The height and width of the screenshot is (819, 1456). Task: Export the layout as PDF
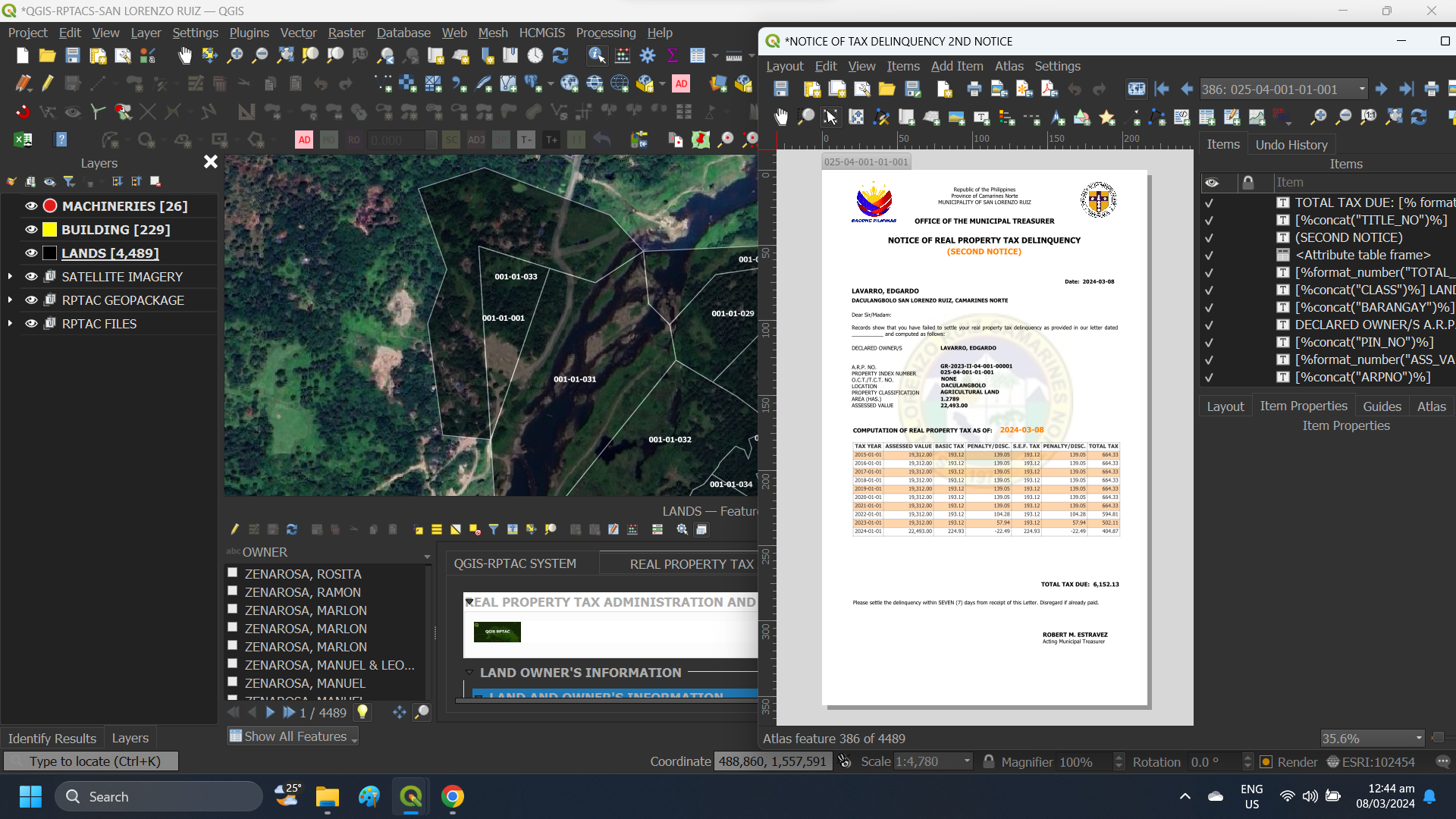click(x=1049, y=89)
